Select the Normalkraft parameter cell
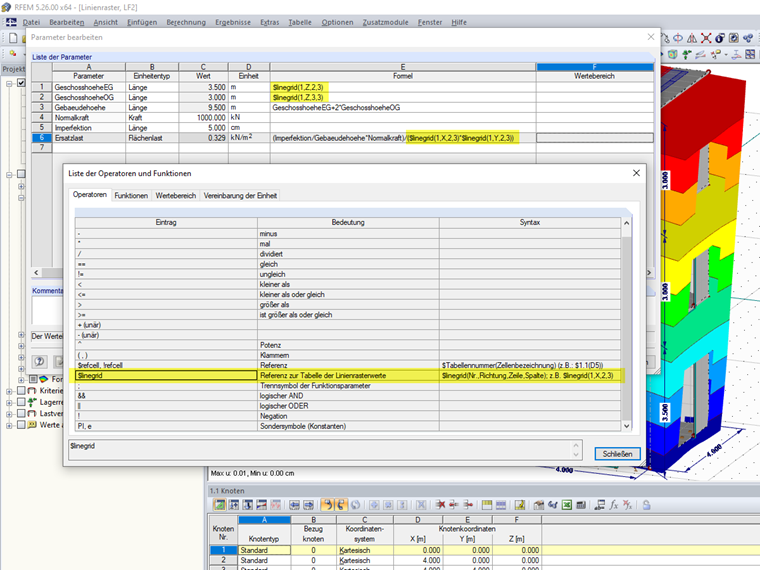 tap(89, 117)
